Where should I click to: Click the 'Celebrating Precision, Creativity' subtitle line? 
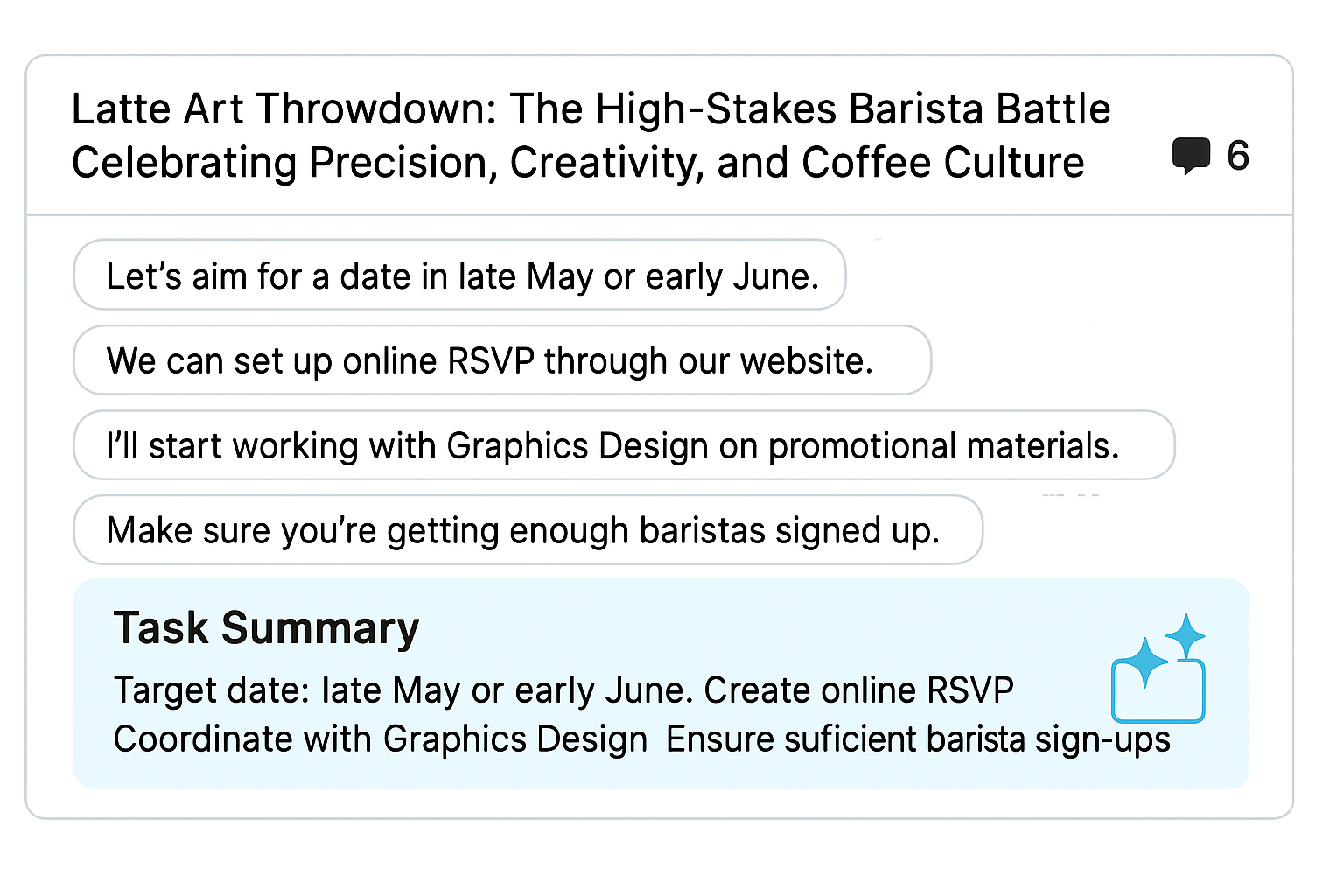[x=577, y=163]
